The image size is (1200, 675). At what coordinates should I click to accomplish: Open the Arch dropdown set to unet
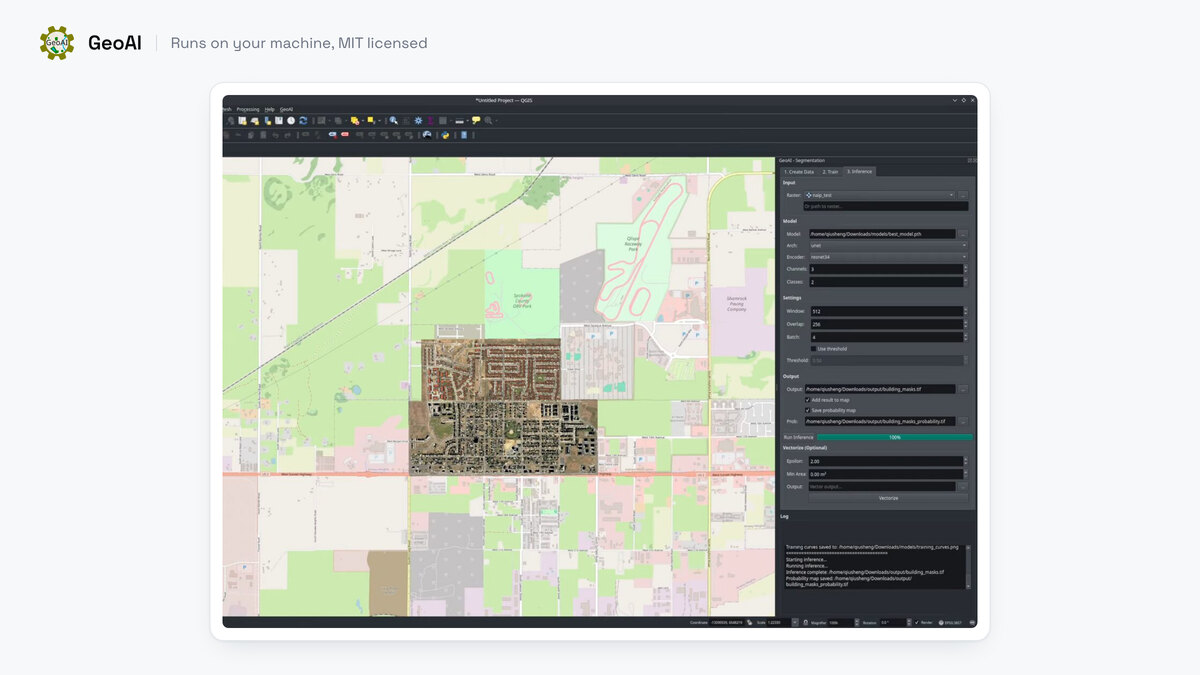tap(888, 245)
